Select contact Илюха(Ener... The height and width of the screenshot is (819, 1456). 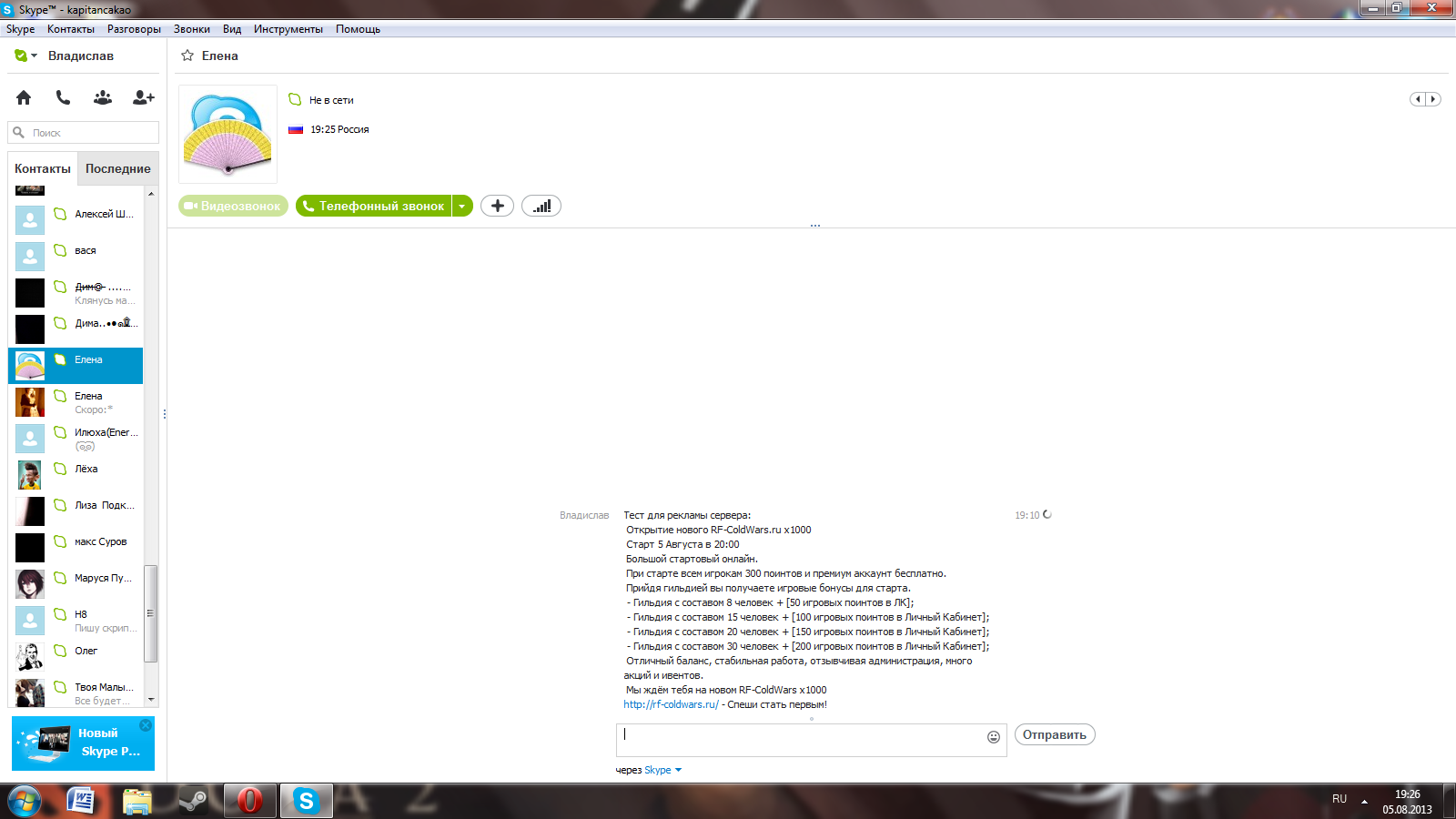tap(76, 439)
